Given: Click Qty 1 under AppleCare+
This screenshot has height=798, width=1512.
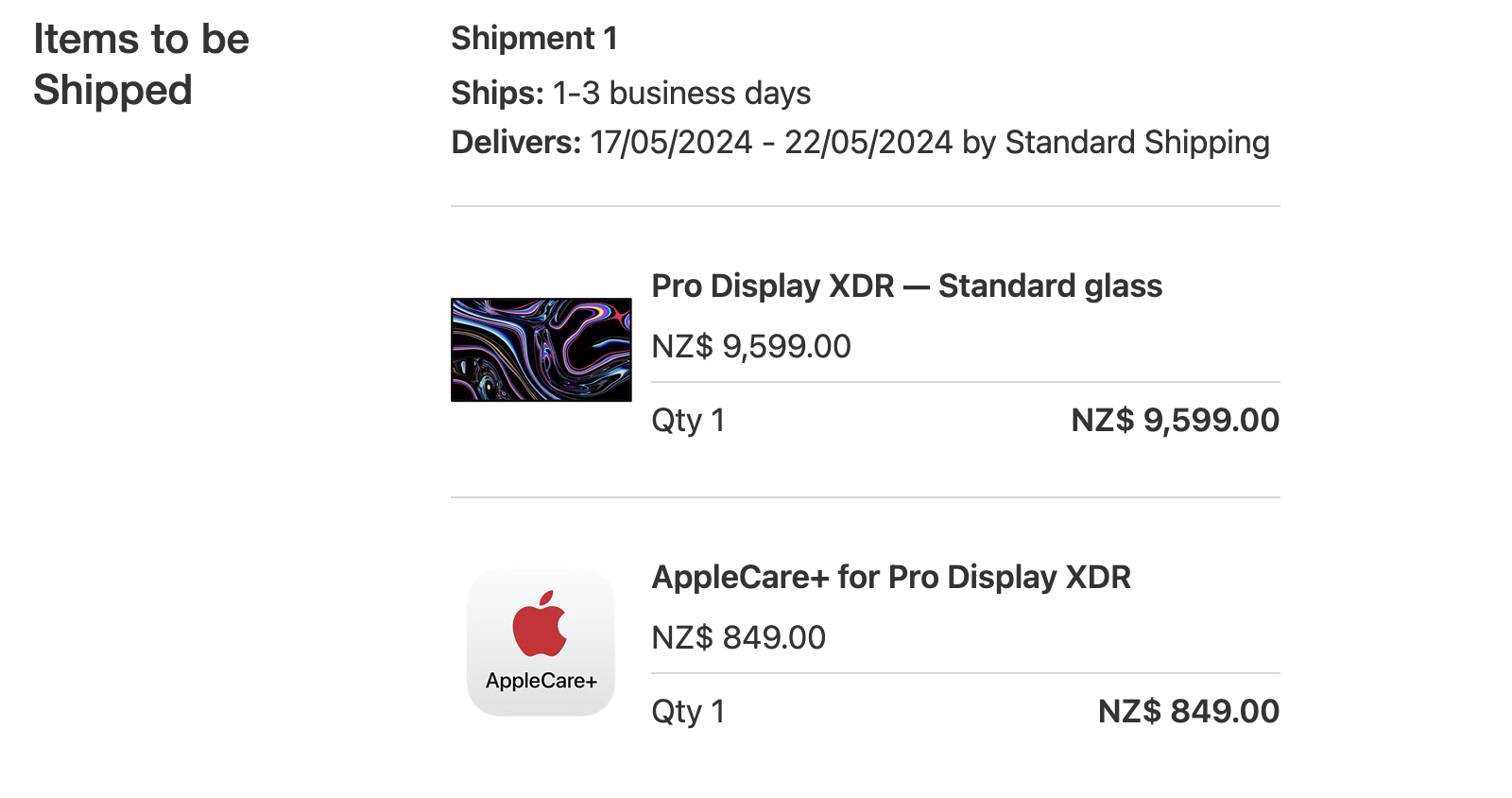Looking at the screenshot, I should click(x=688, y=711).
